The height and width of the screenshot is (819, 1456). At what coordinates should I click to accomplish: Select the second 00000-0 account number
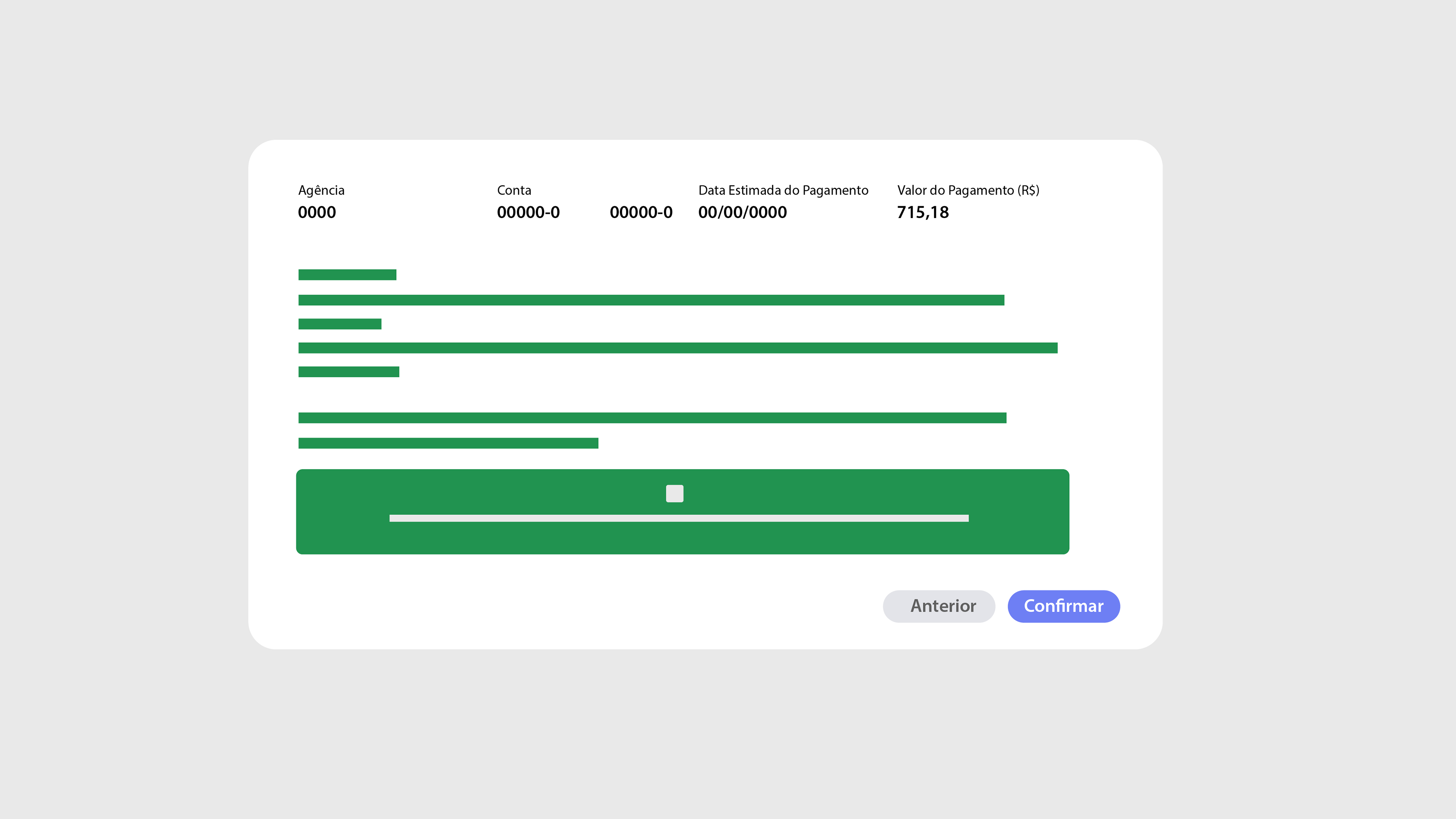pyautogui.click(x=641, y=212)
